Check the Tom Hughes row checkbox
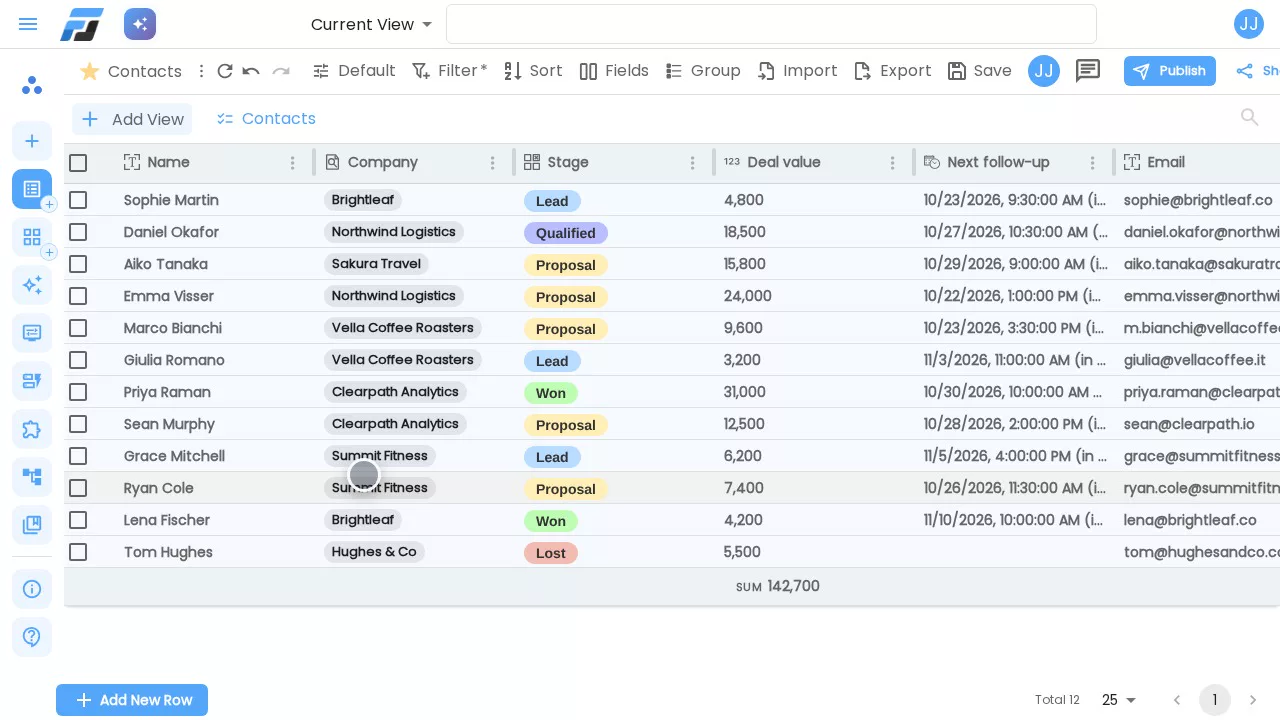This screenshot has width=1280, height=720. [78, 552]
